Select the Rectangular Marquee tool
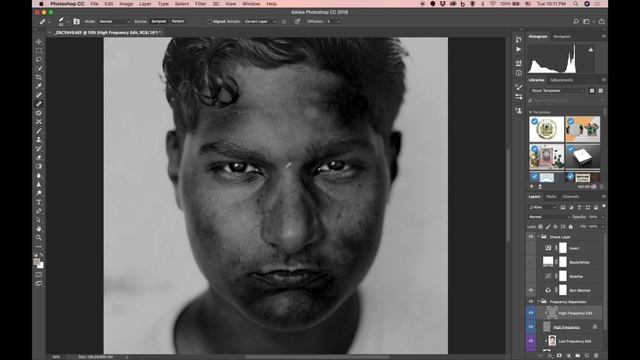 pos(39,51)
